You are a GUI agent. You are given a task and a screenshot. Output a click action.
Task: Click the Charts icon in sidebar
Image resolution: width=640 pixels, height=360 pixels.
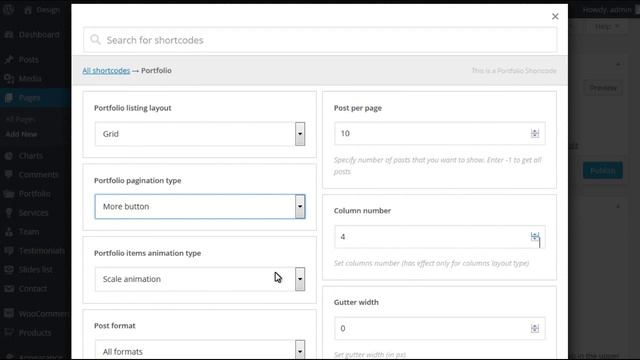pyautogui.click(x=9, y=156)
